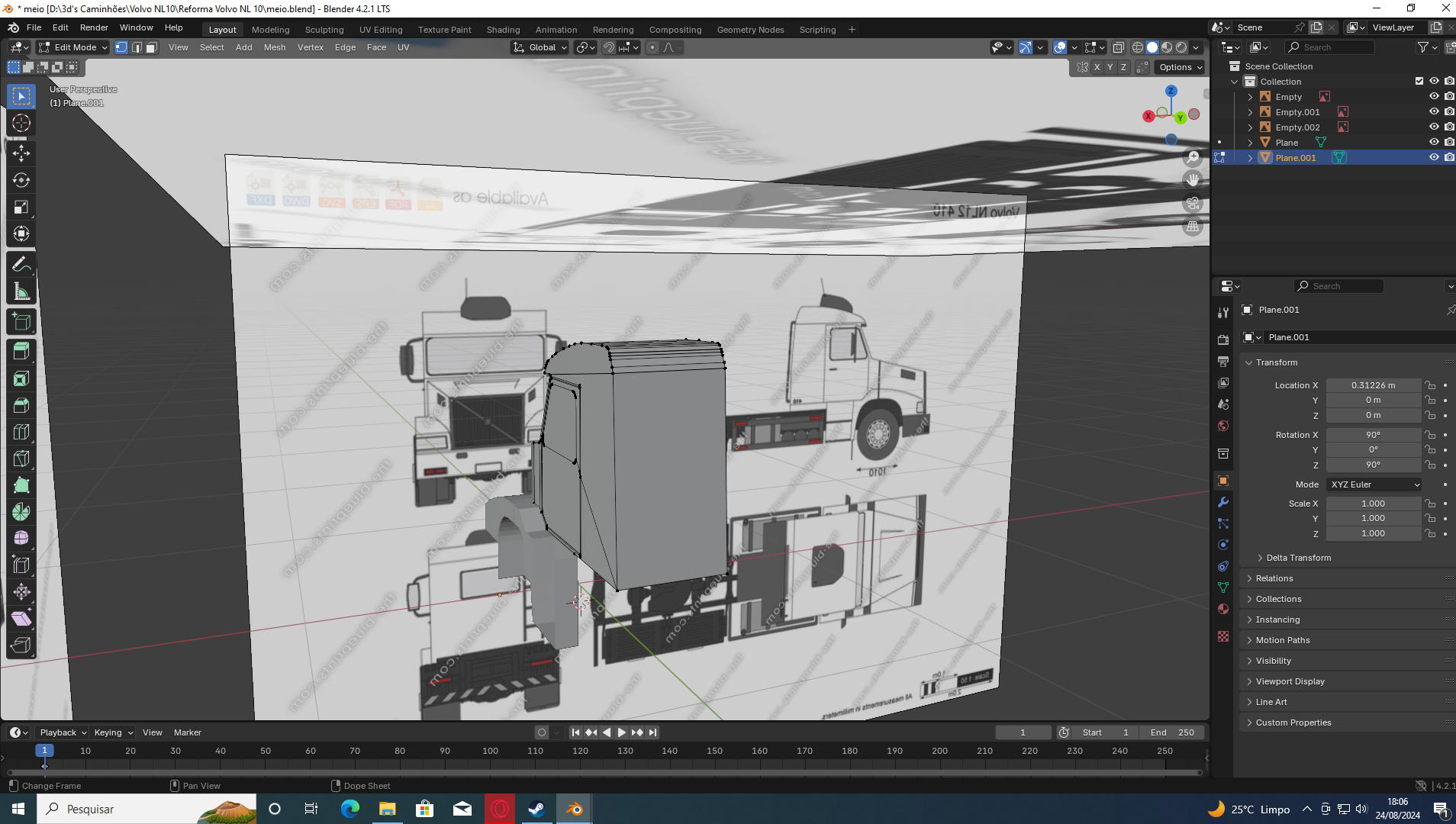This screenshot has height=824, width=1456.
Task: Activate the Move tool
Action: point(21,153)
